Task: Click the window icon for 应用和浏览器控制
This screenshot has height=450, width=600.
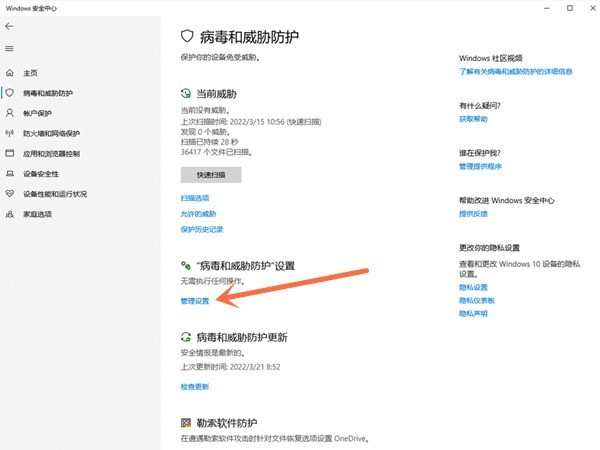Action: pyautogui.click(x=10, y=153)
